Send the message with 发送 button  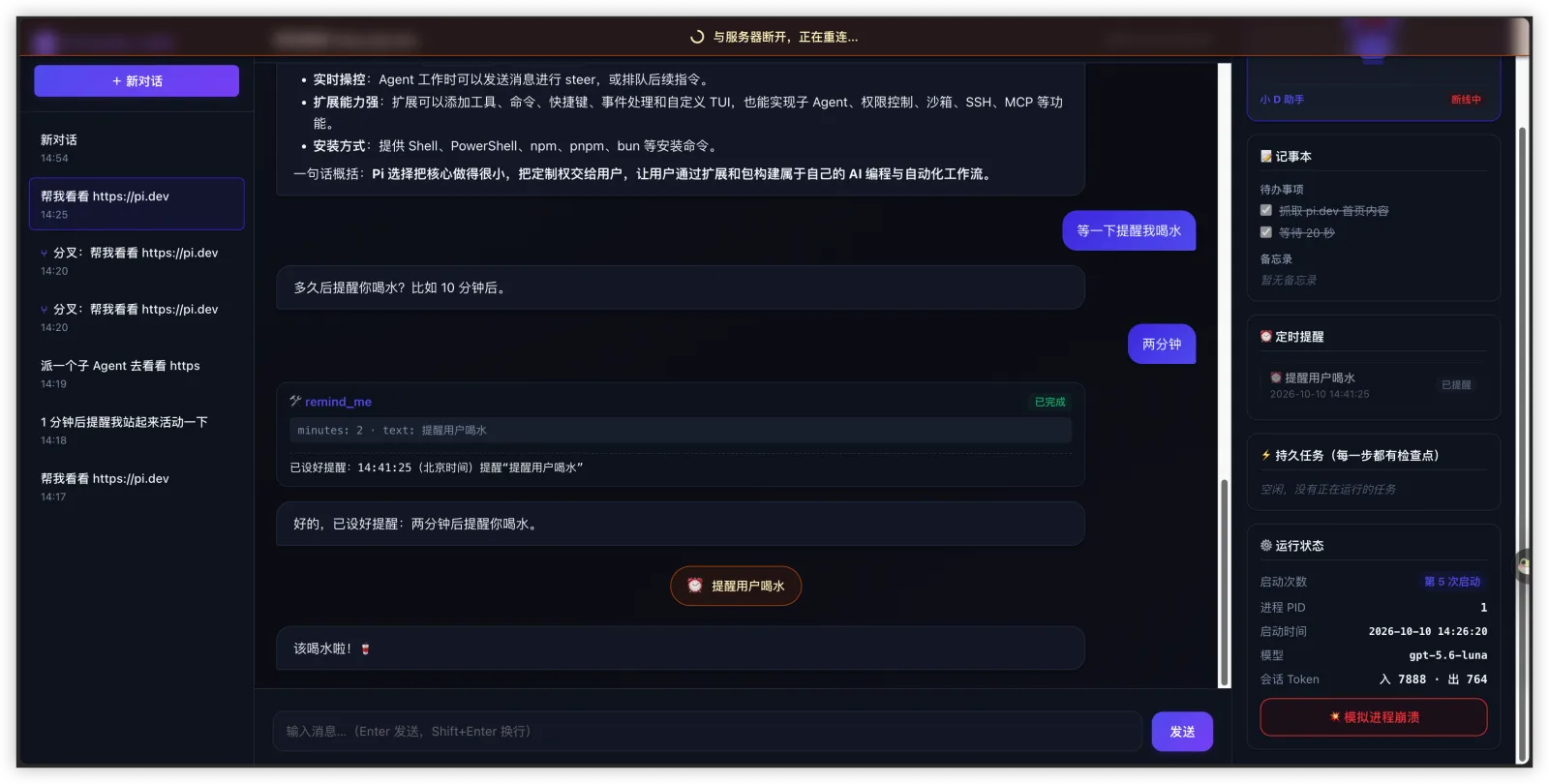[1182, 732]
